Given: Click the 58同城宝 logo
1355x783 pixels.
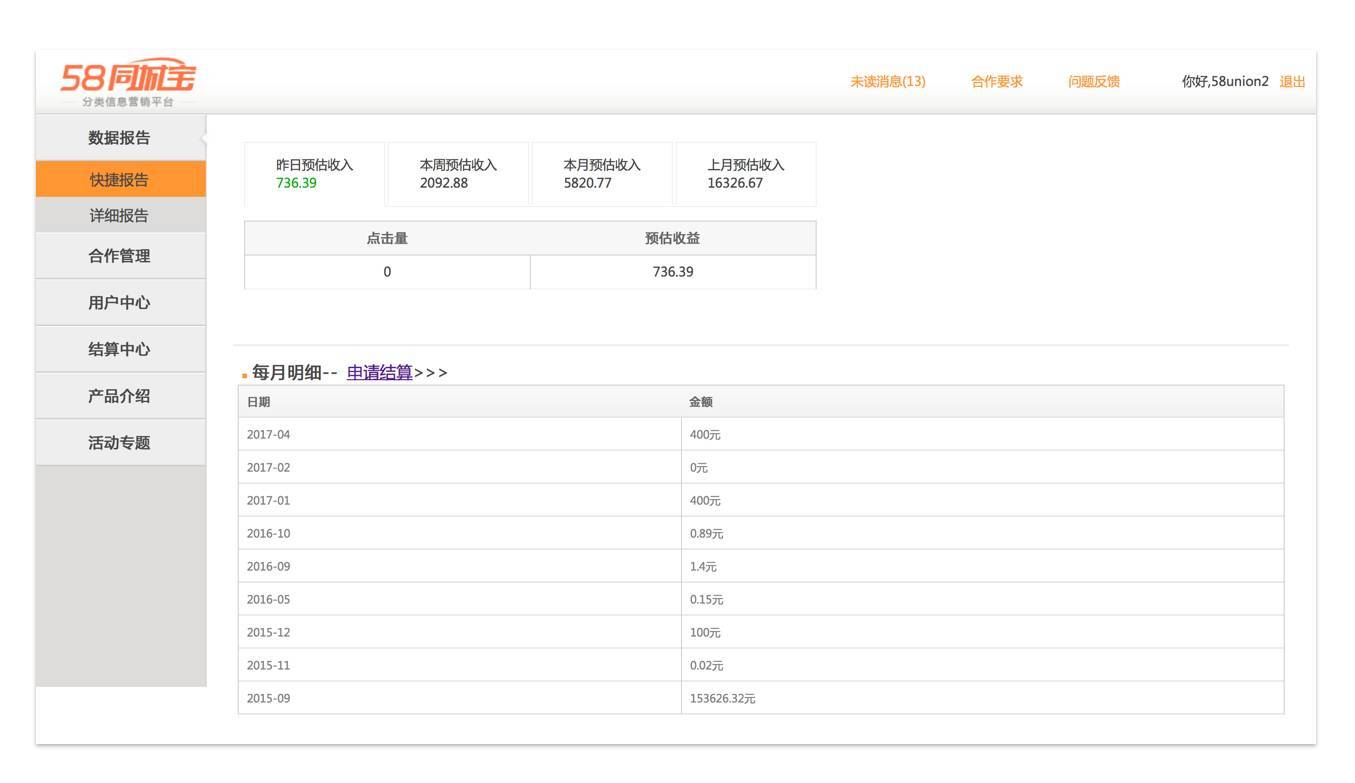Looking at the screenshot, I should point(128,82).
